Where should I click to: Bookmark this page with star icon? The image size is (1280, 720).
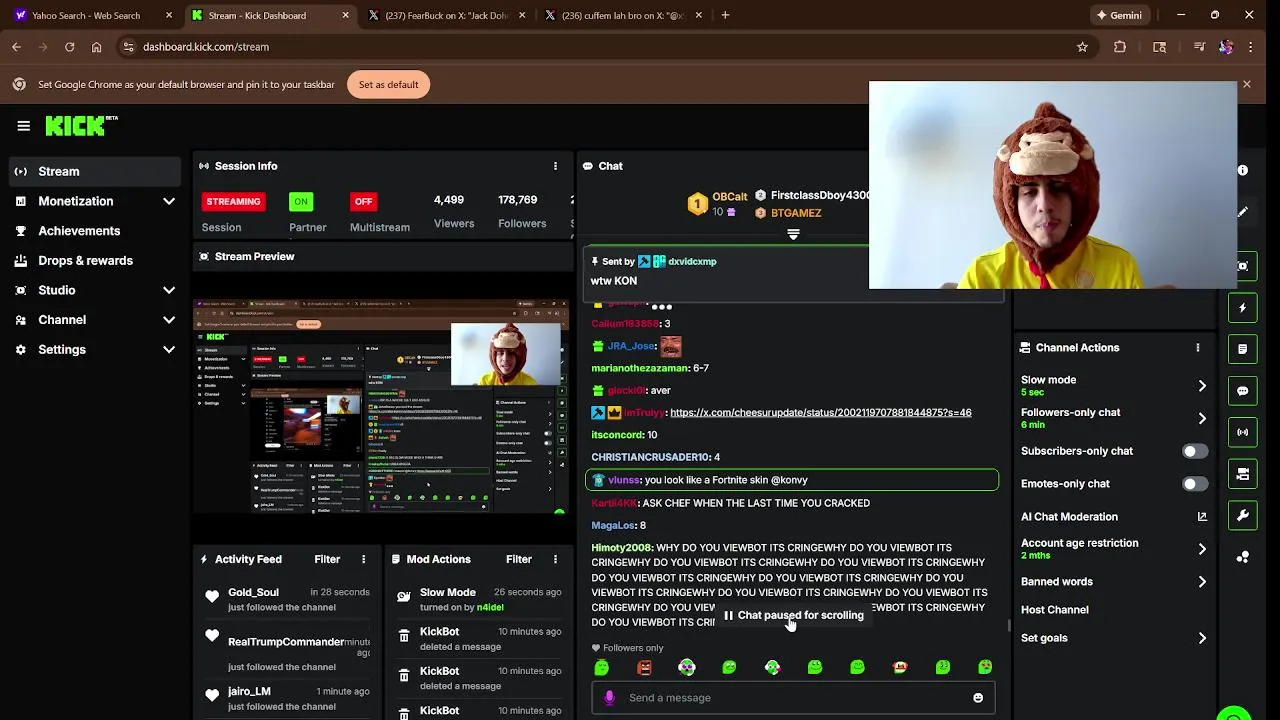coord(1082,47)
